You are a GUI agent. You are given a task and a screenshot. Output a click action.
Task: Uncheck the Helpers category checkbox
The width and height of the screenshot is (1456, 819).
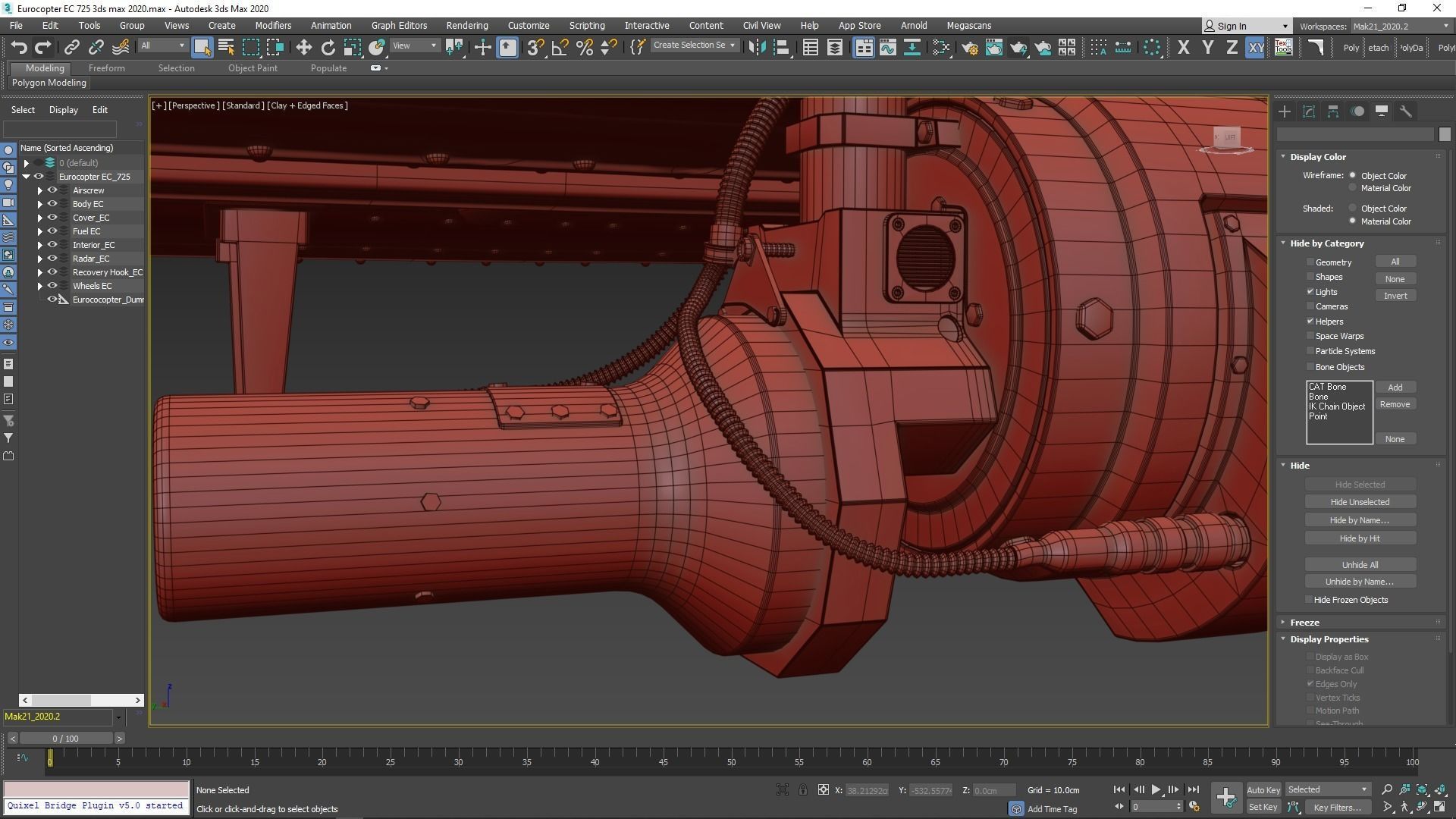[1310, 322]
